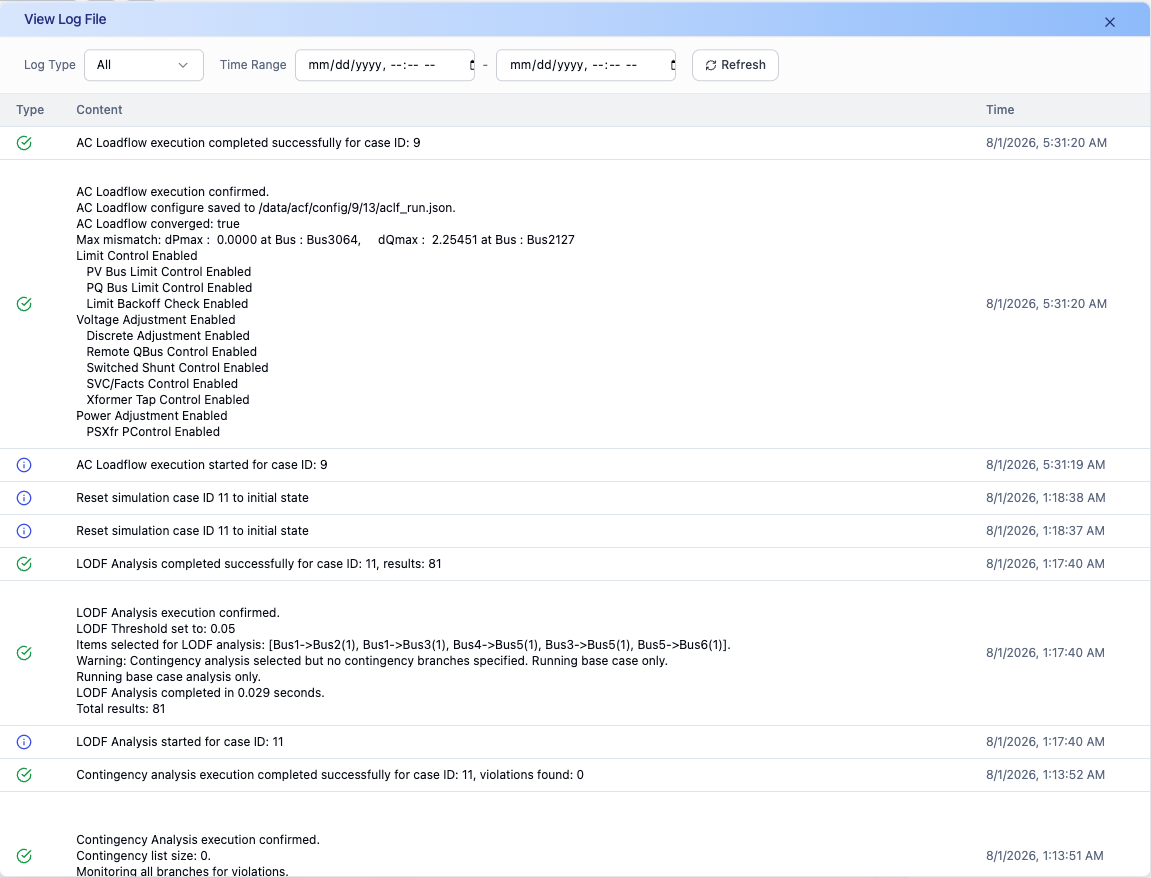
Task: Click 'Contingency list size: 0.' line
Action: tap(143, 856)
